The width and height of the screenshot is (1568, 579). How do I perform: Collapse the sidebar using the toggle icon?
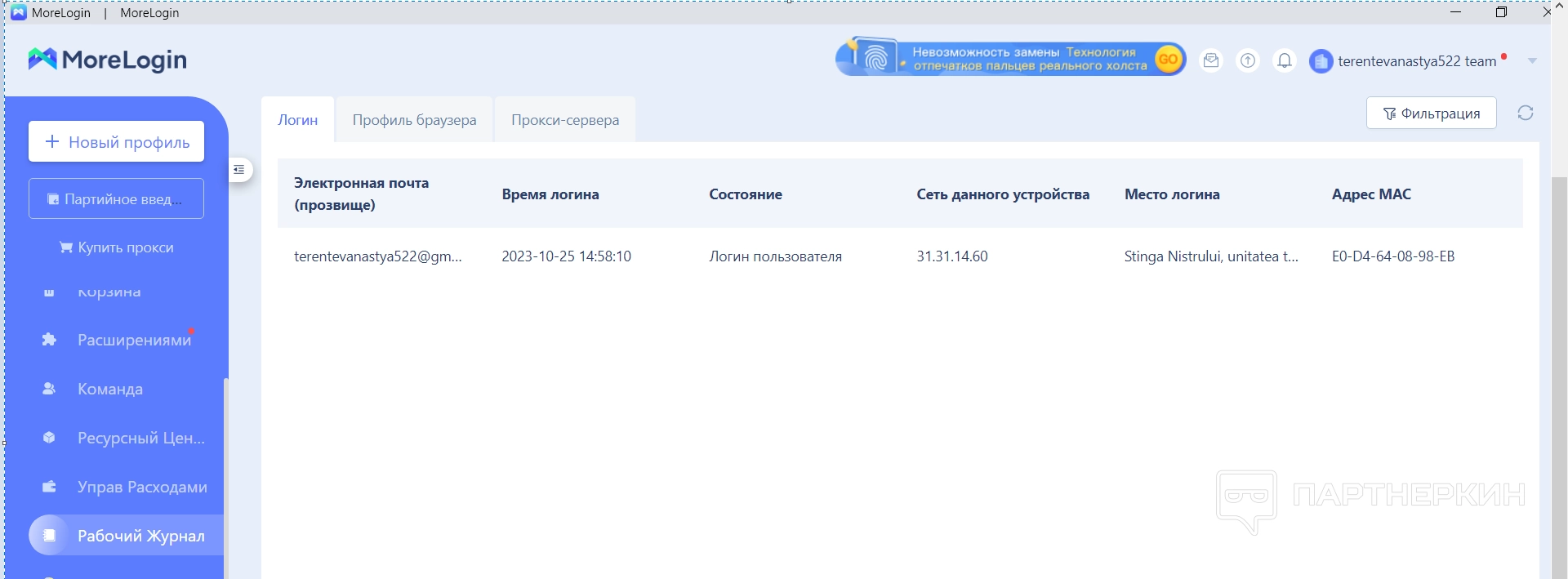pyautogui.click(x=239, y=170)
